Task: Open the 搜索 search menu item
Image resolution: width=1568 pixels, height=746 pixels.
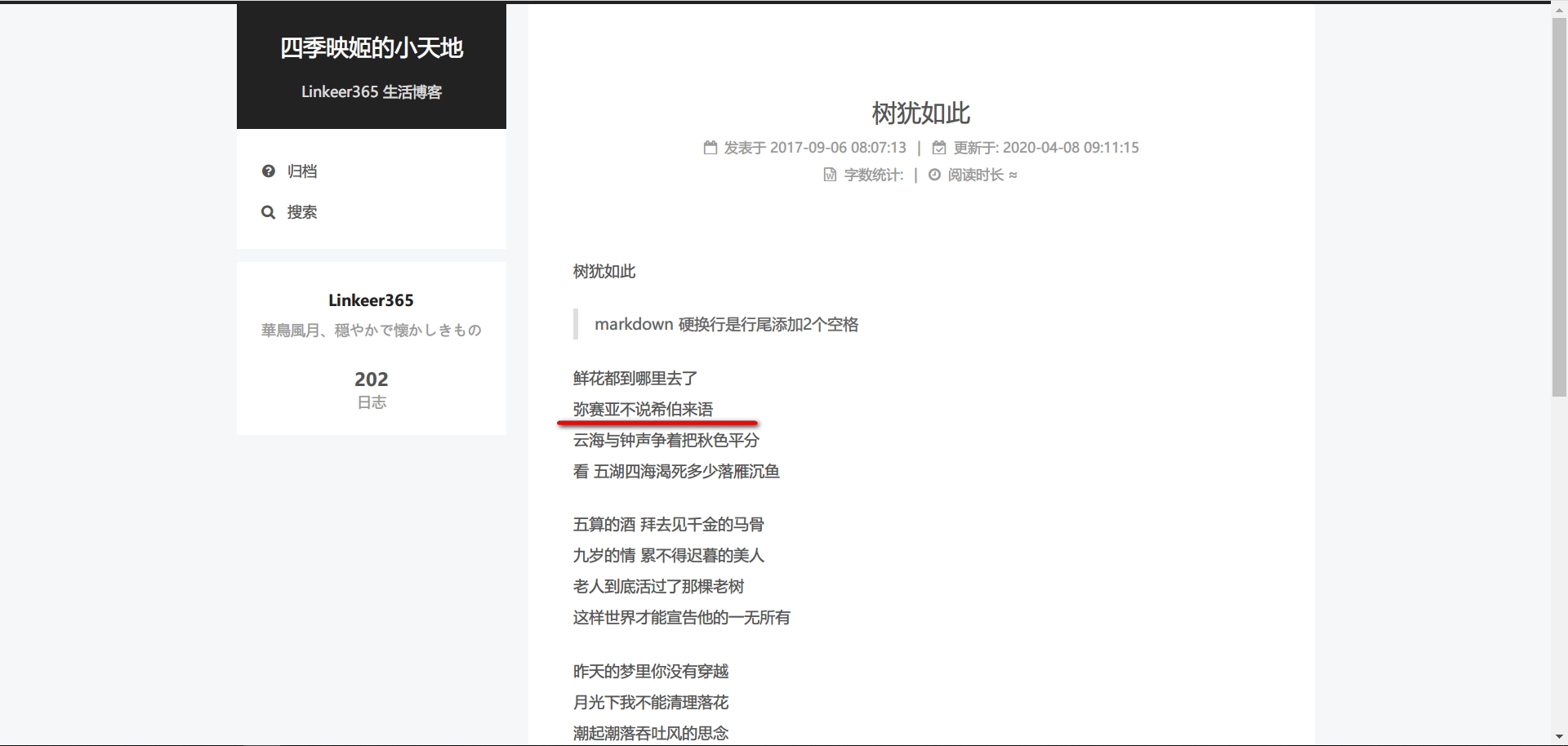Action: click(301, 212)
